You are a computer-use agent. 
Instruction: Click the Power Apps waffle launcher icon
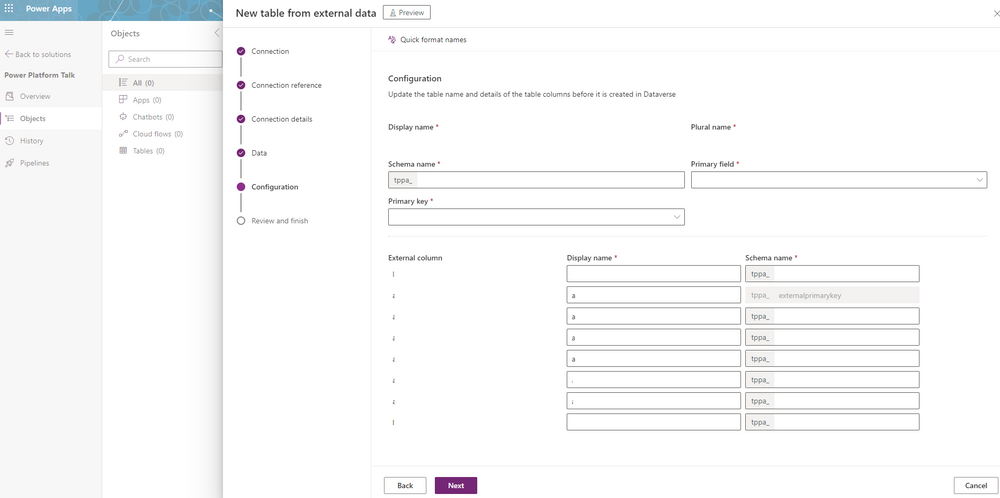tap(9, 10)
